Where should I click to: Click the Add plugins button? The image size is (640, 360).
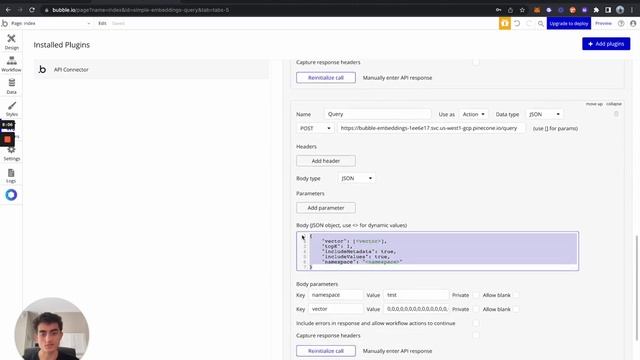[x=606, y=44]
